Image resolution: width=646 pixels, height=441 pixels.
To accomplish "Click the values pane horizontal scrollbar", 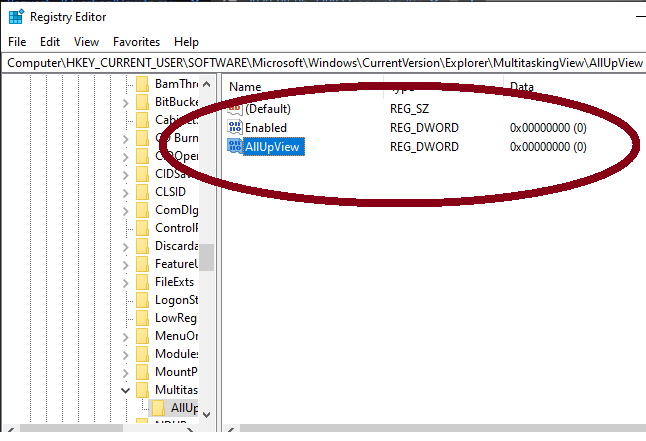I will click(443, 429).
